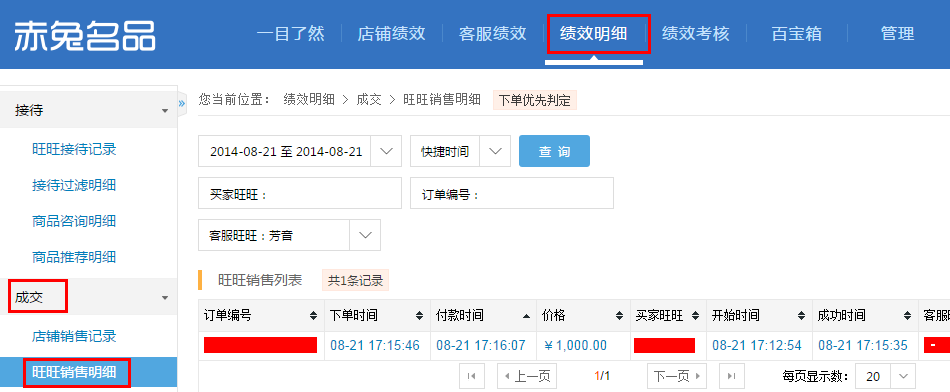Go to first page pagination icon
Viewport: 950px width, 392px height.
click(x=471, y=376)
